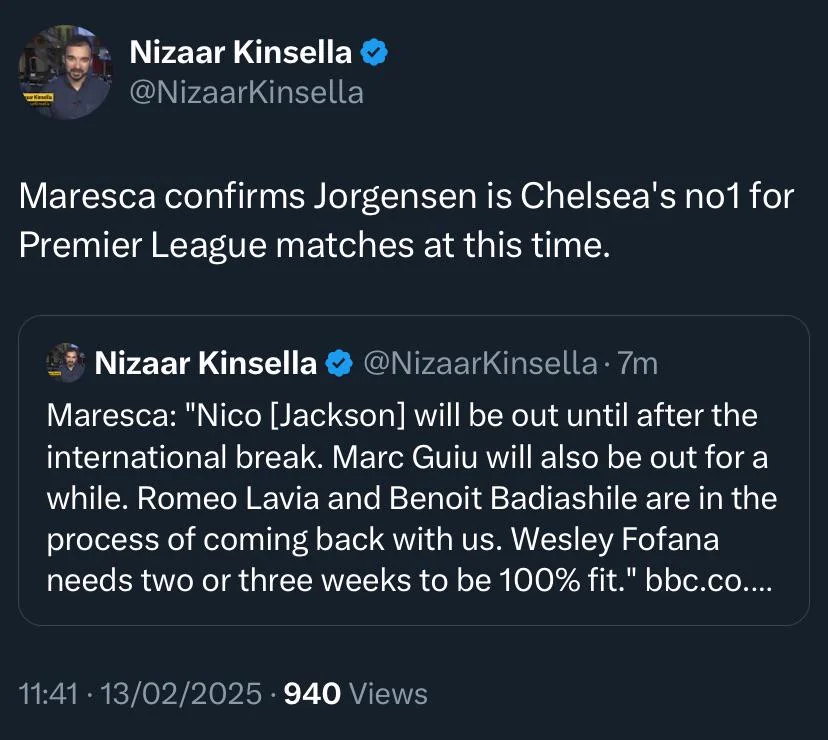Click the Views label

tap(389, 693)
